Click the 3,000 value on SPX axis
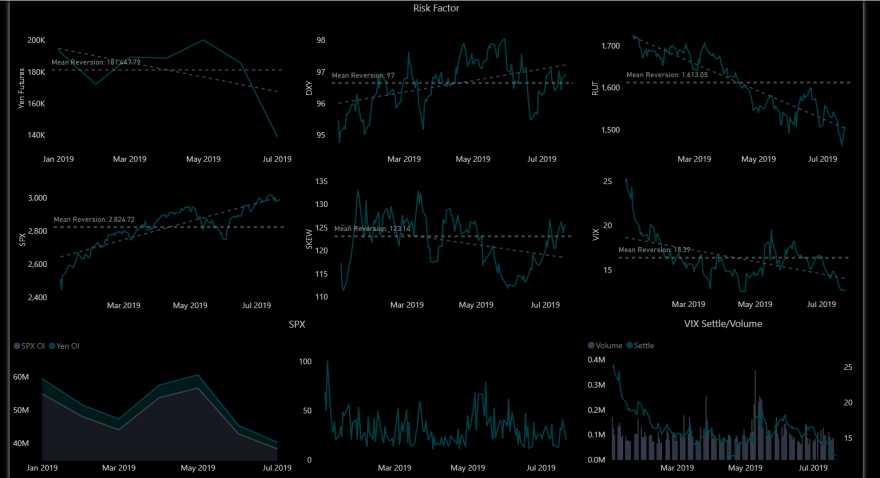 (x=37, y=198)
